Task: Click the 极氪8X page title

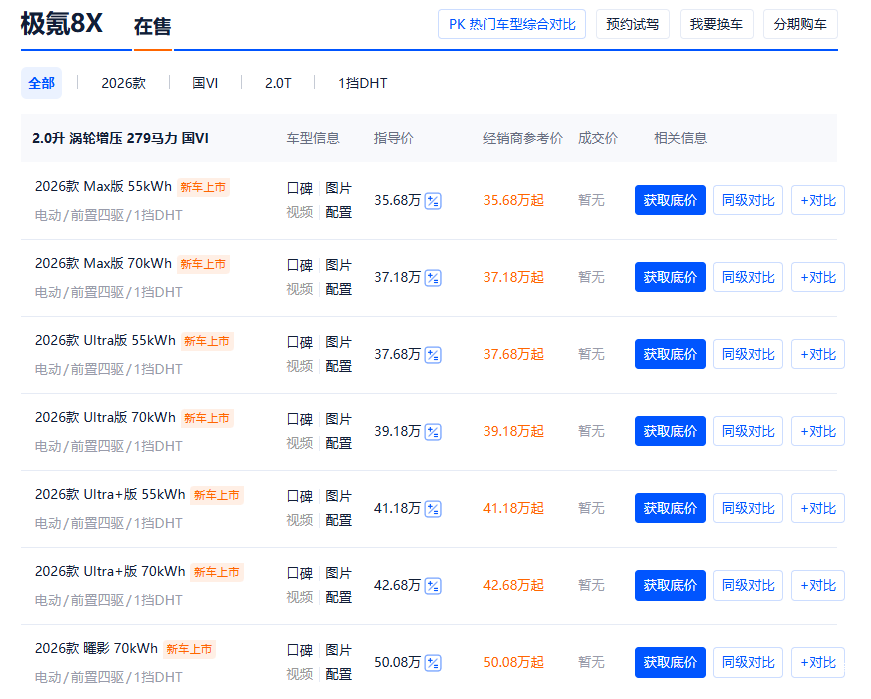Action: 62,24
